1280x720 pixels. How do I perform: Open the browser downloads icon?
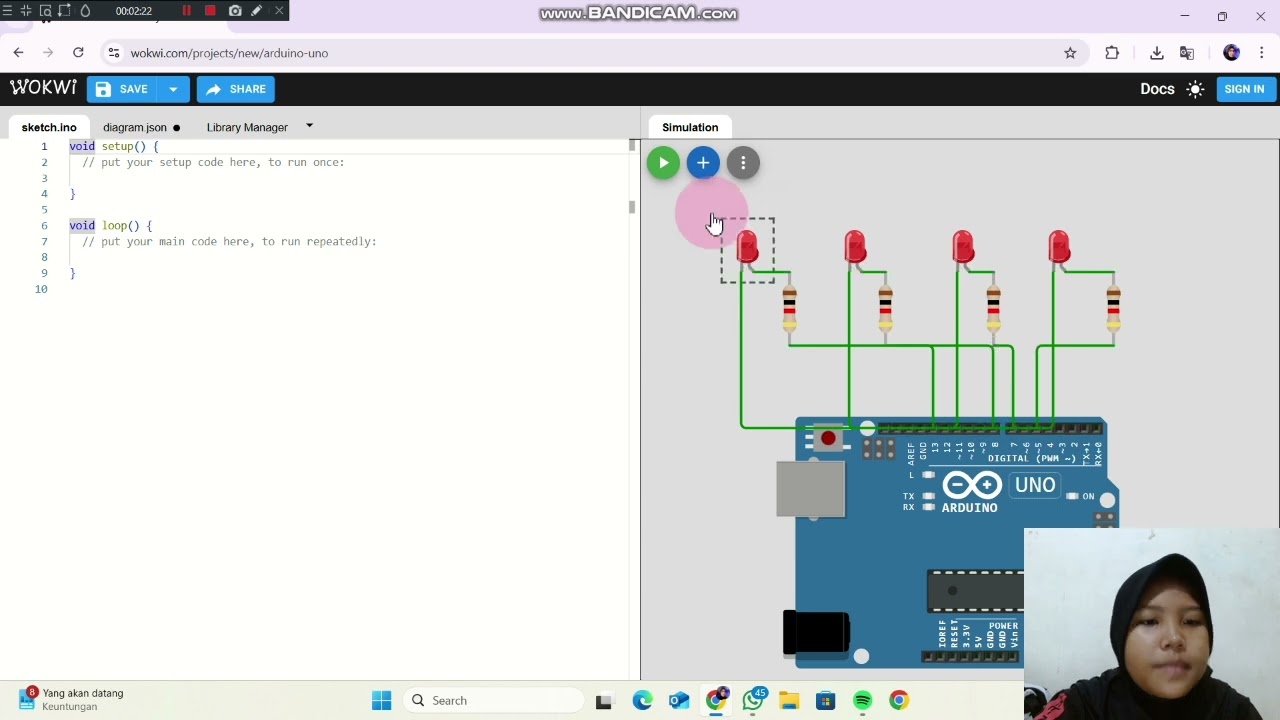(x=1157, y=53)
